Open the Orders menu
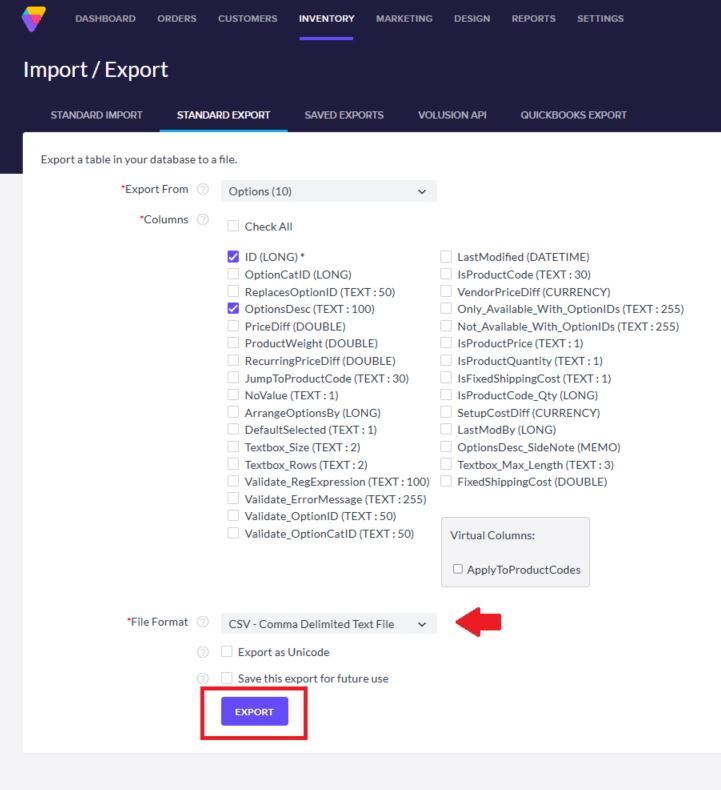This screenshot has height=790, width=721. [x=177, y=19]
